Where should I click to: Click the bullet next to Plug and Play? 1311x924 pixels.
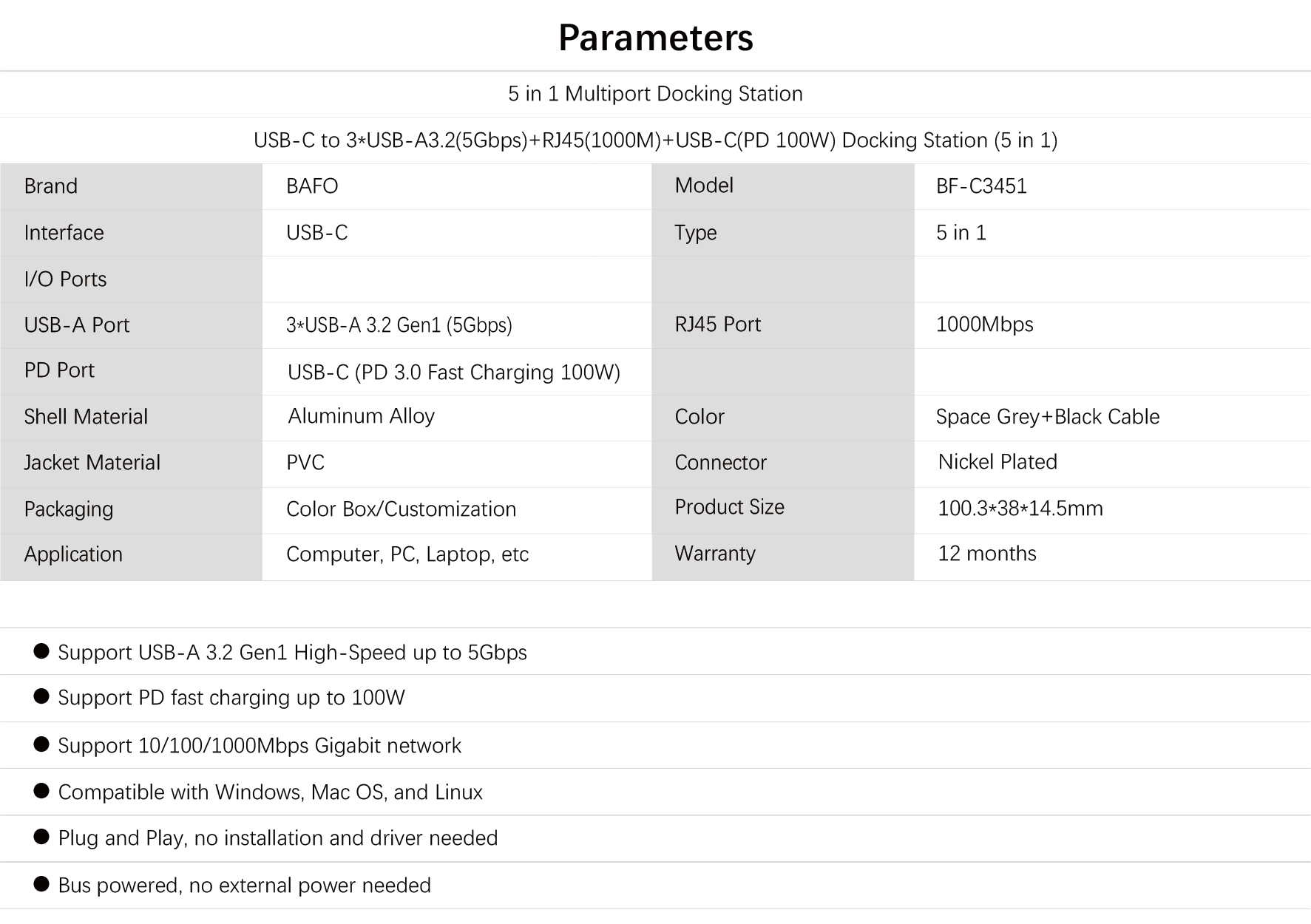point(41,837)
